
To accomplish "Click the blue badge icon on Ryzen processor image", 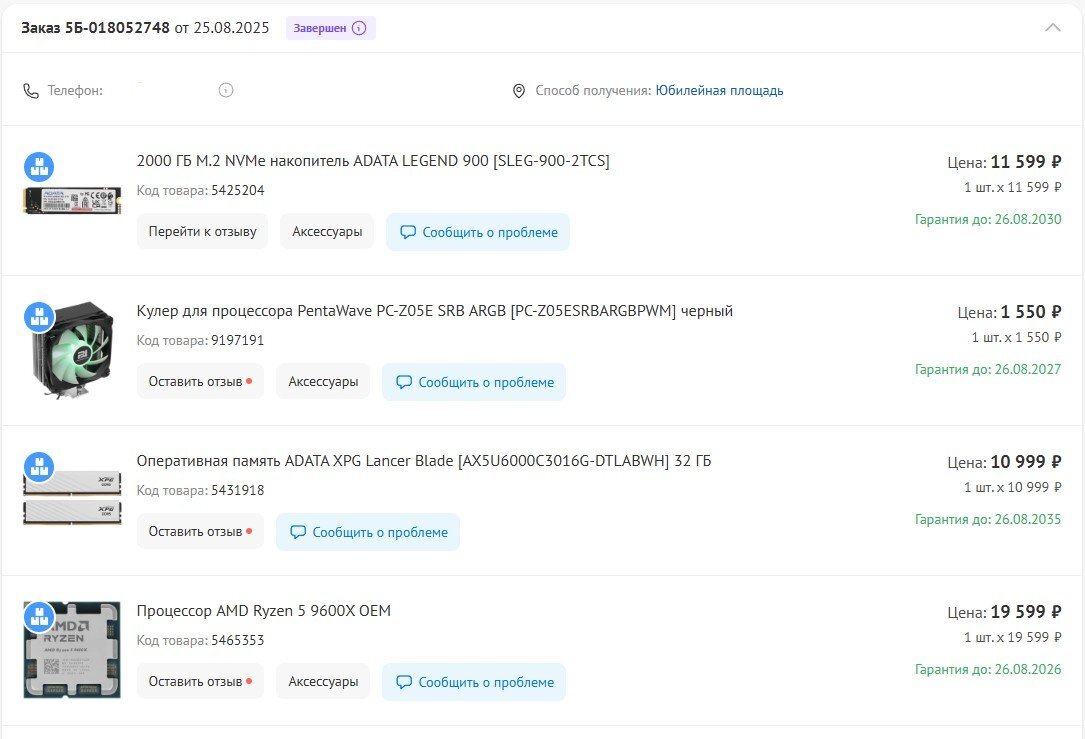I will (39, 617).
